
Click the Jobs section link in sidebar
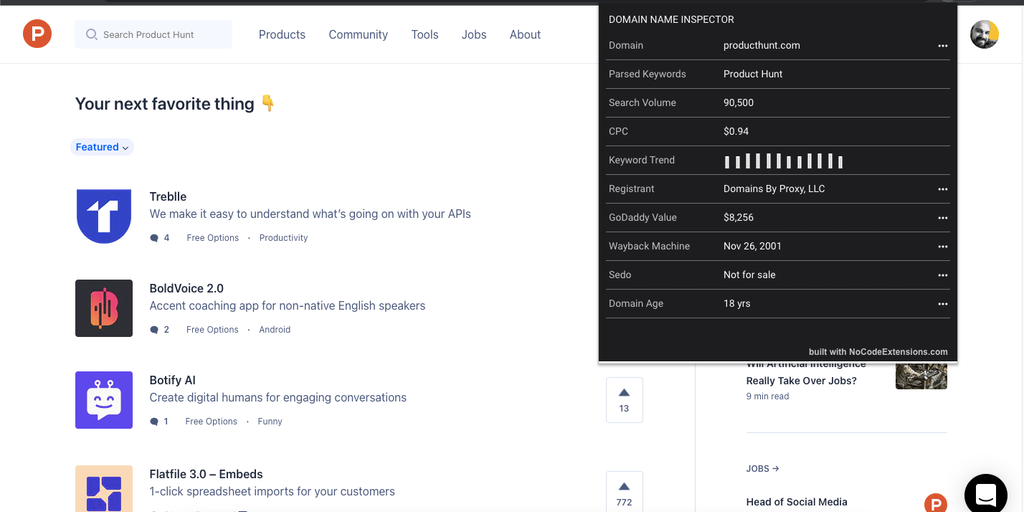762,468
